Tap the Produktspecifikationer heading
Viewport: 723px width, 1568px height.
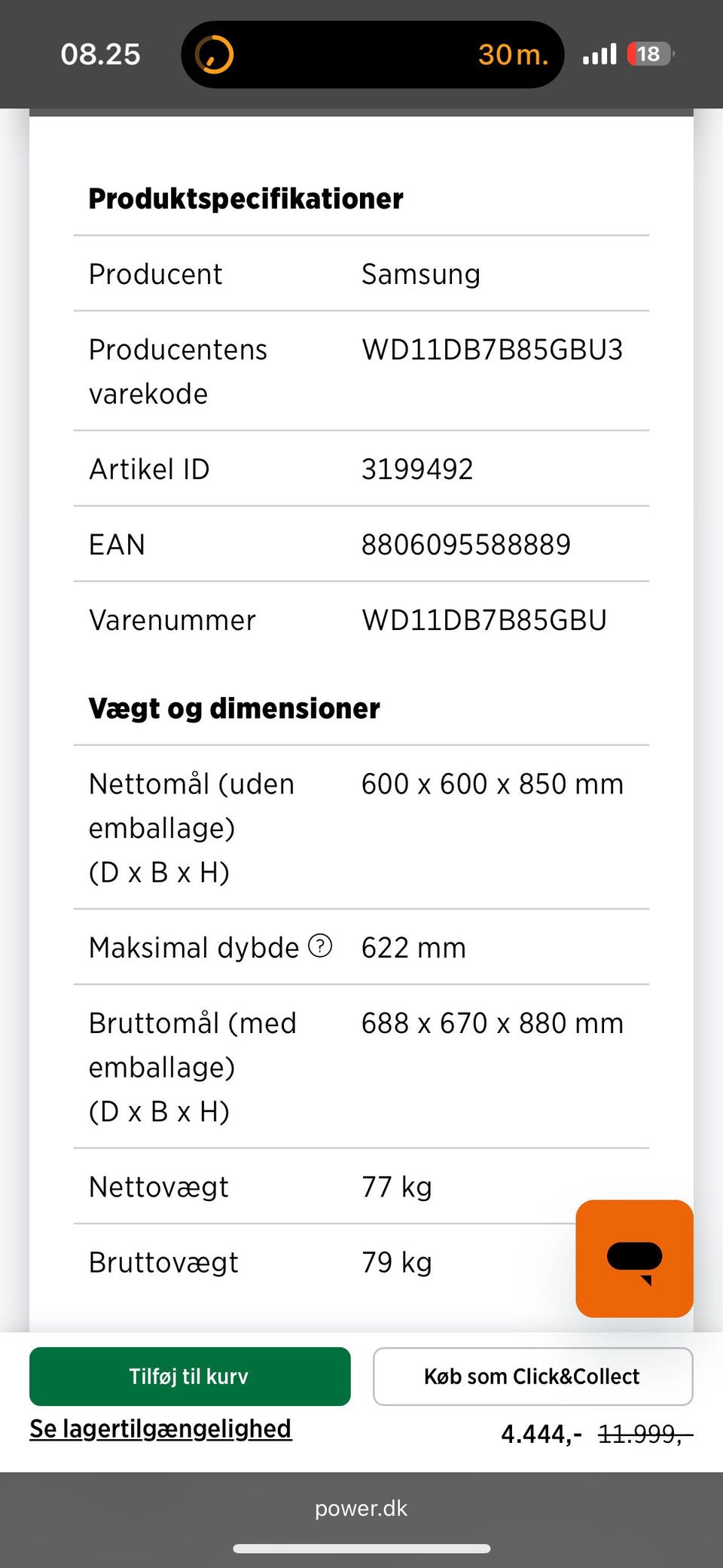(246, 199)
